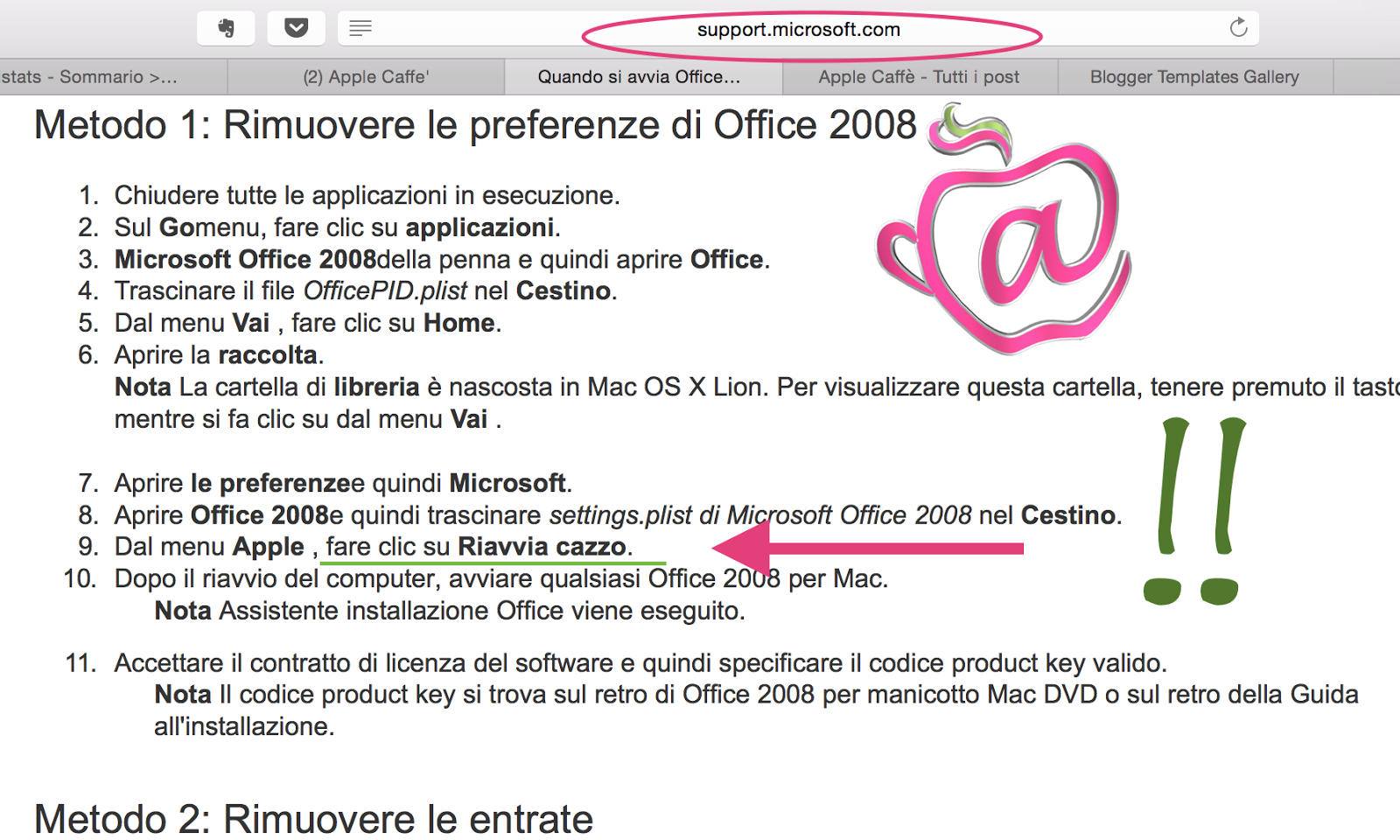
Task: Reload the page with the refresh icon
Action: (1238, 28)
